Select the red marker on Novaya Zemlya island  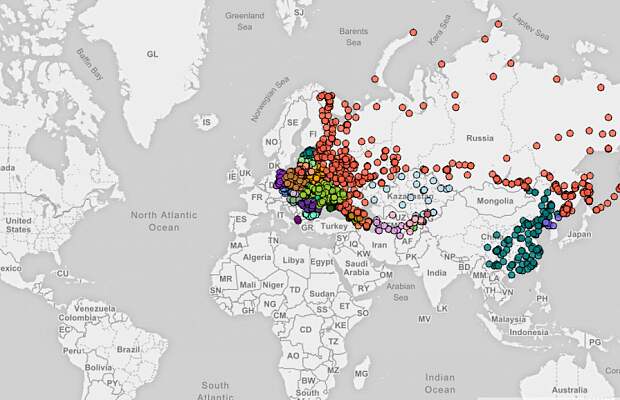(413, 32)
